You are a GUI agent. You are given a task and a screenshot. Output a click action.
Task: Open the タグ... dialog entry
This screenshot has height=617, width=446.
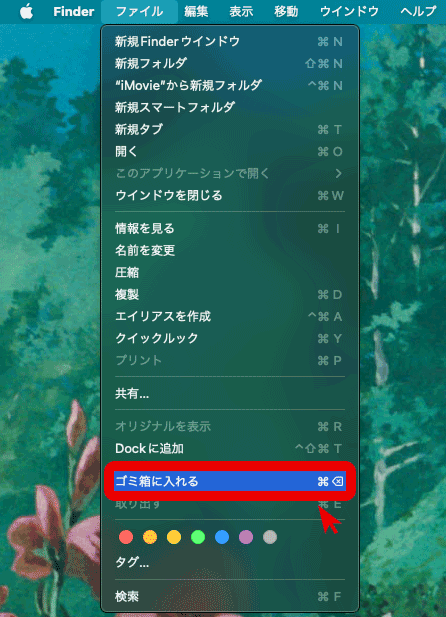[230, 562]
